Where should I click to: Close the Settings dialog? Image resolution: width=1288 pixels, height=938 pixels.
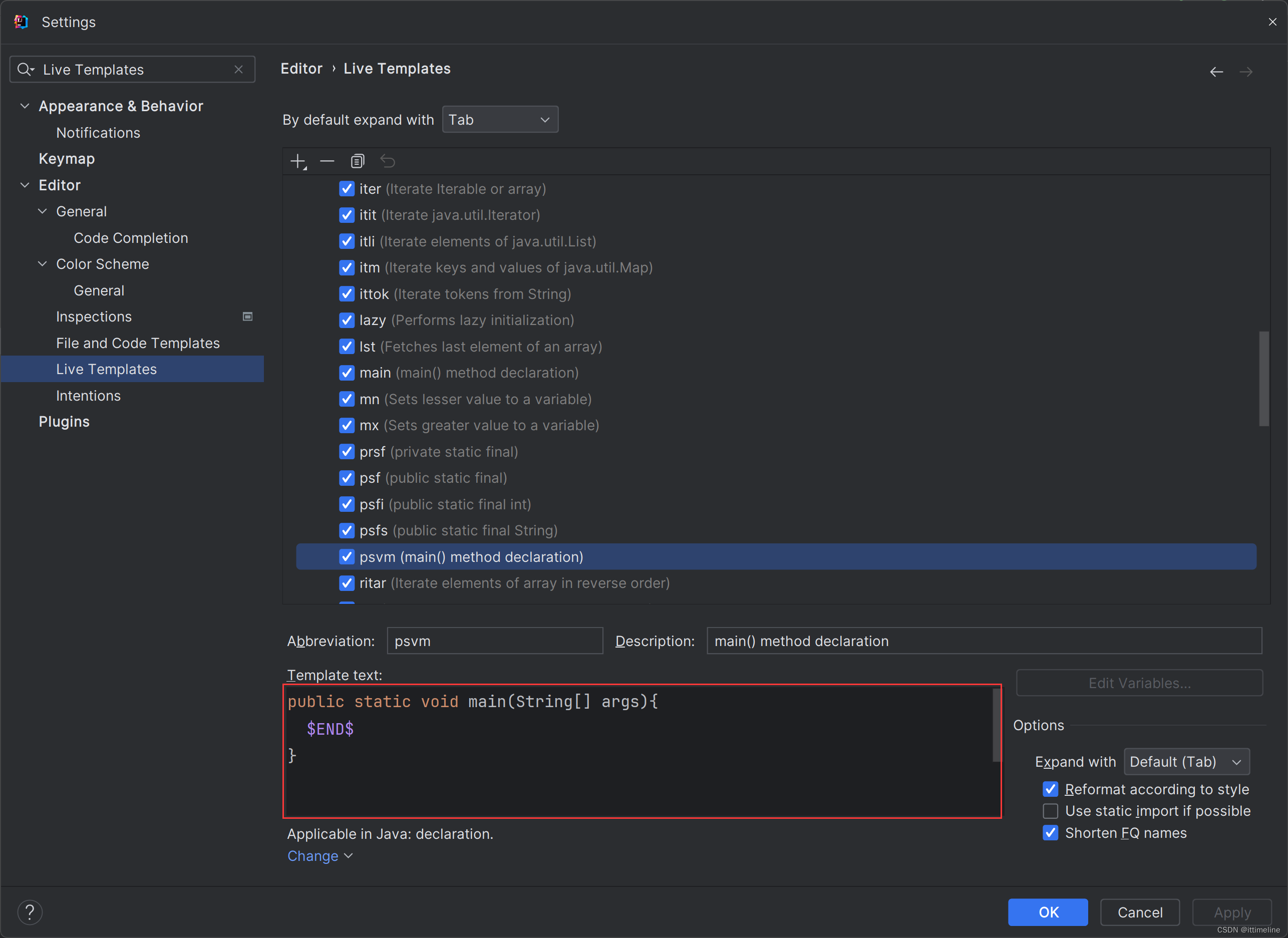[1272, 22]
